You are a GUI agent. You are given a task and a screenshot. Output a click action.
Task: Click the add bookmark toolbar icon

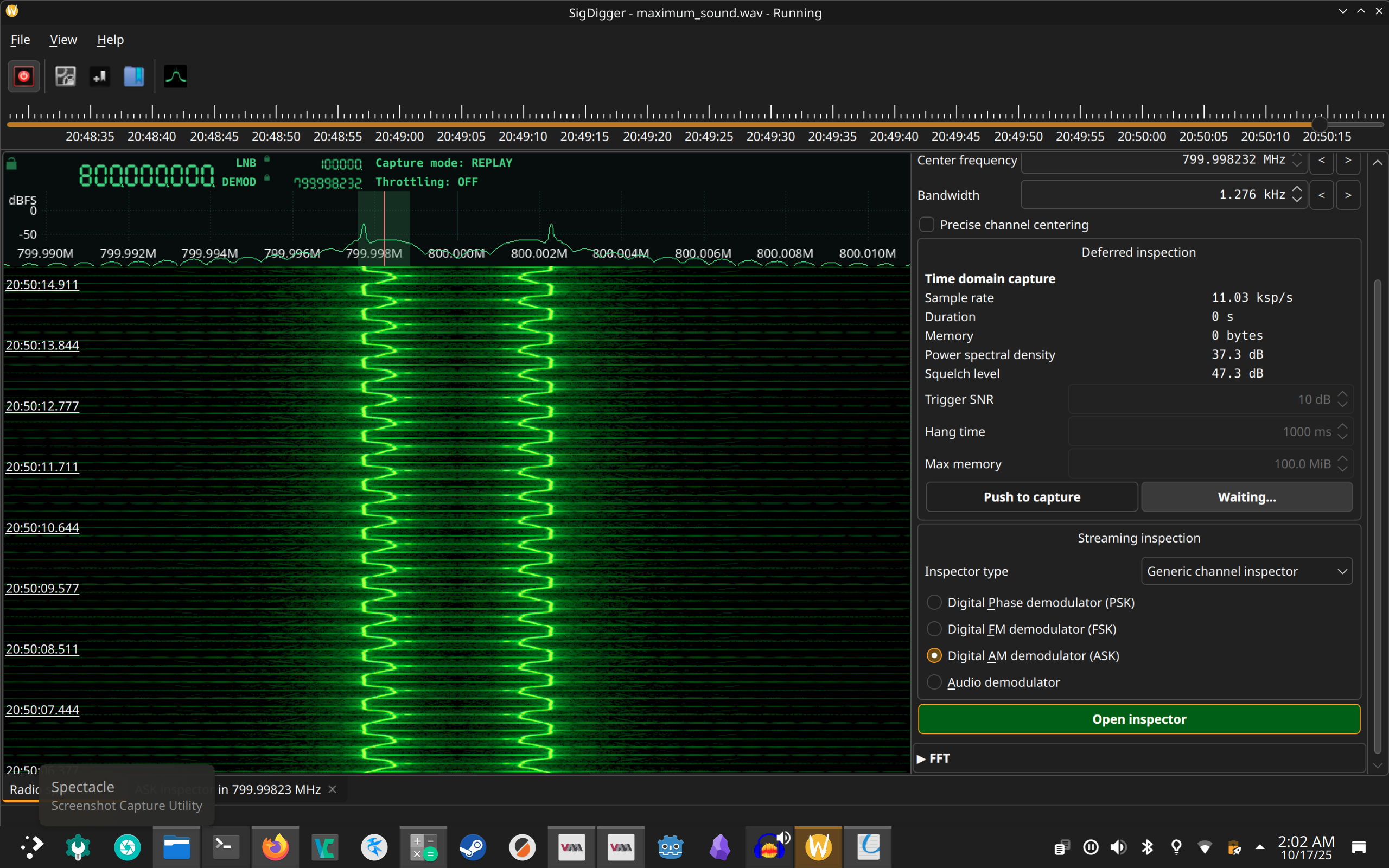tap(100, 76)
